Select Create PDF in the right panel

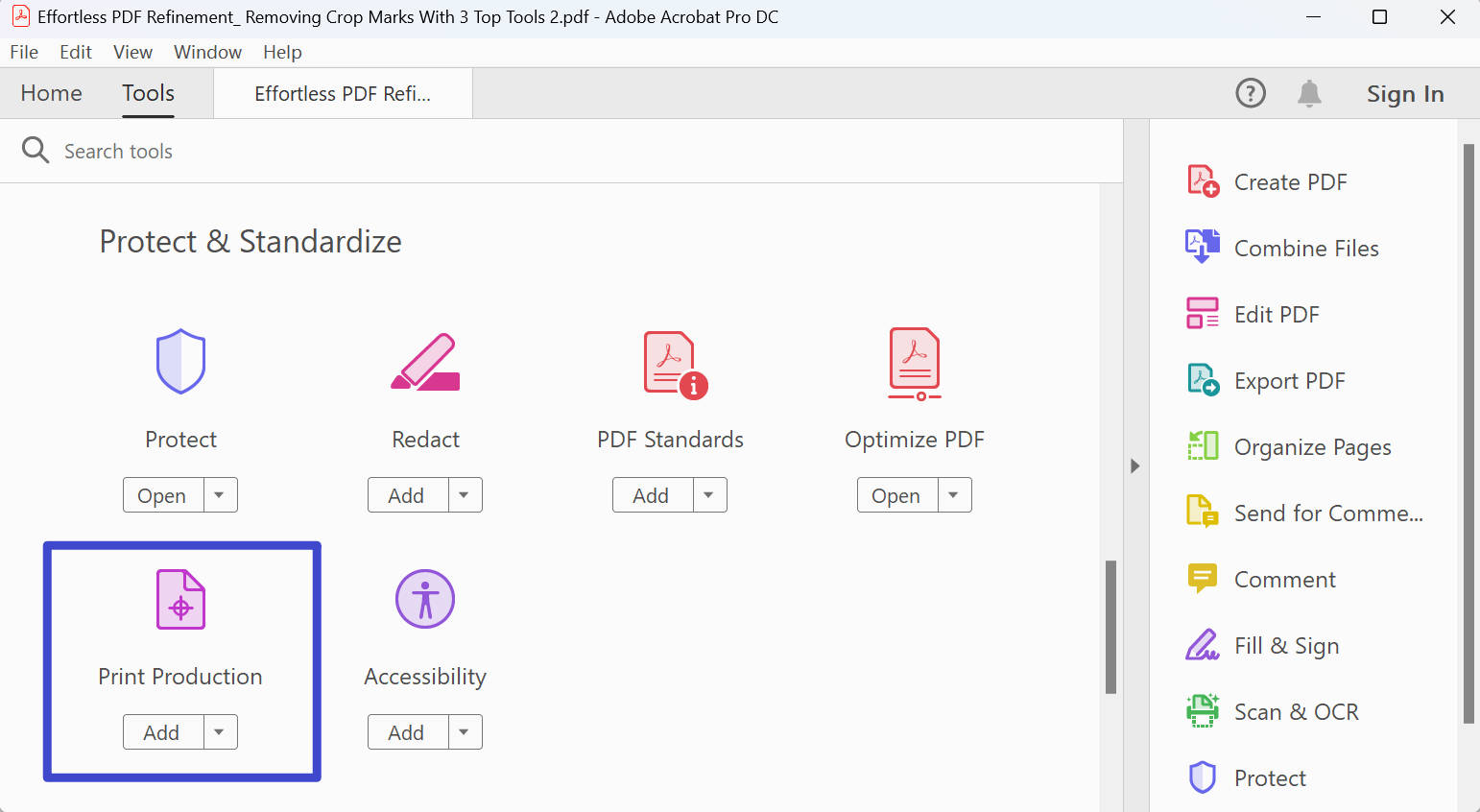pyautogui.click(x=1290, y=181)
